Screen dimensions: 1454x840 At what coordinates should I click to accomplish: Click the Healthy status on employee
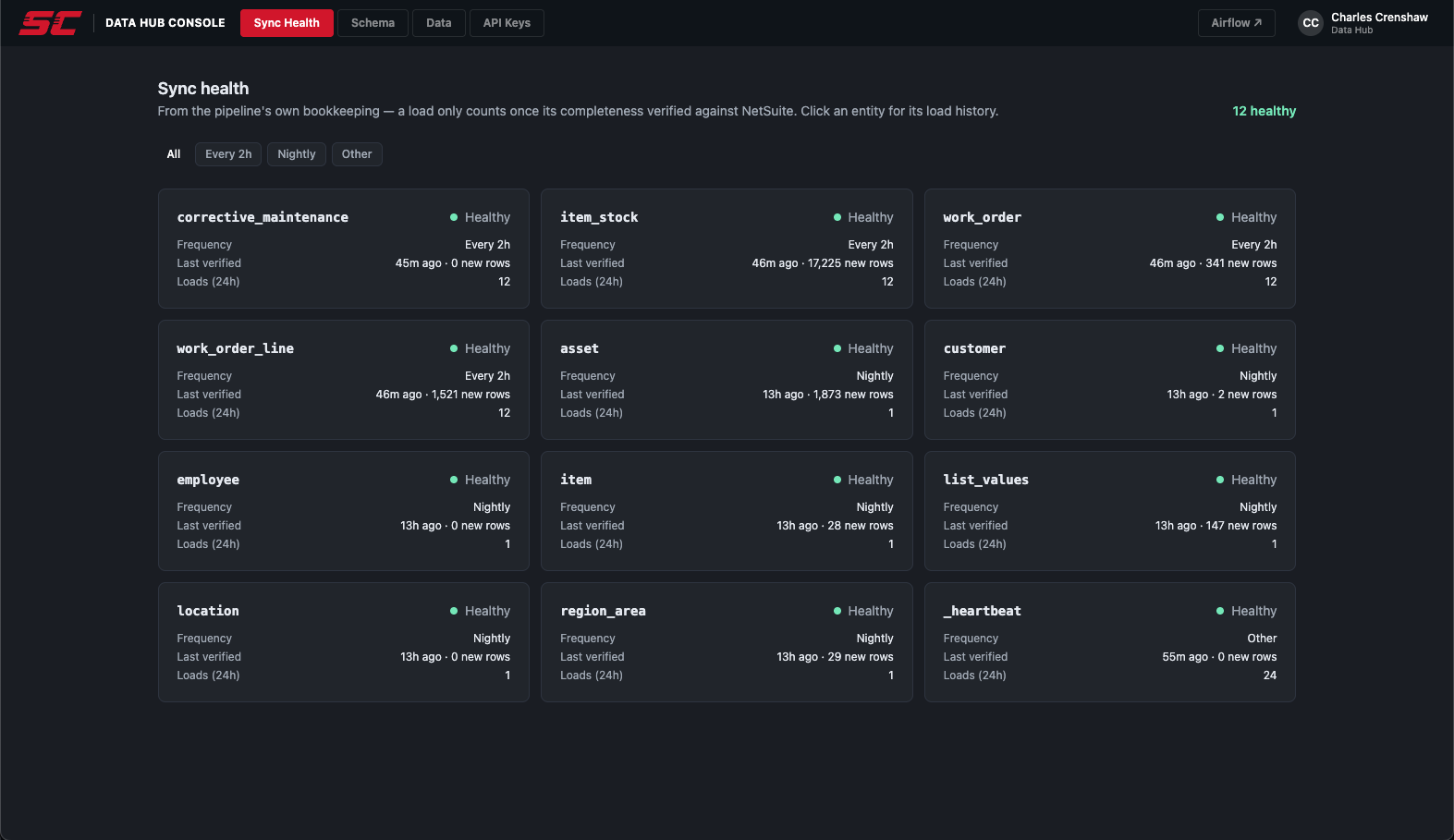point(480,480)
